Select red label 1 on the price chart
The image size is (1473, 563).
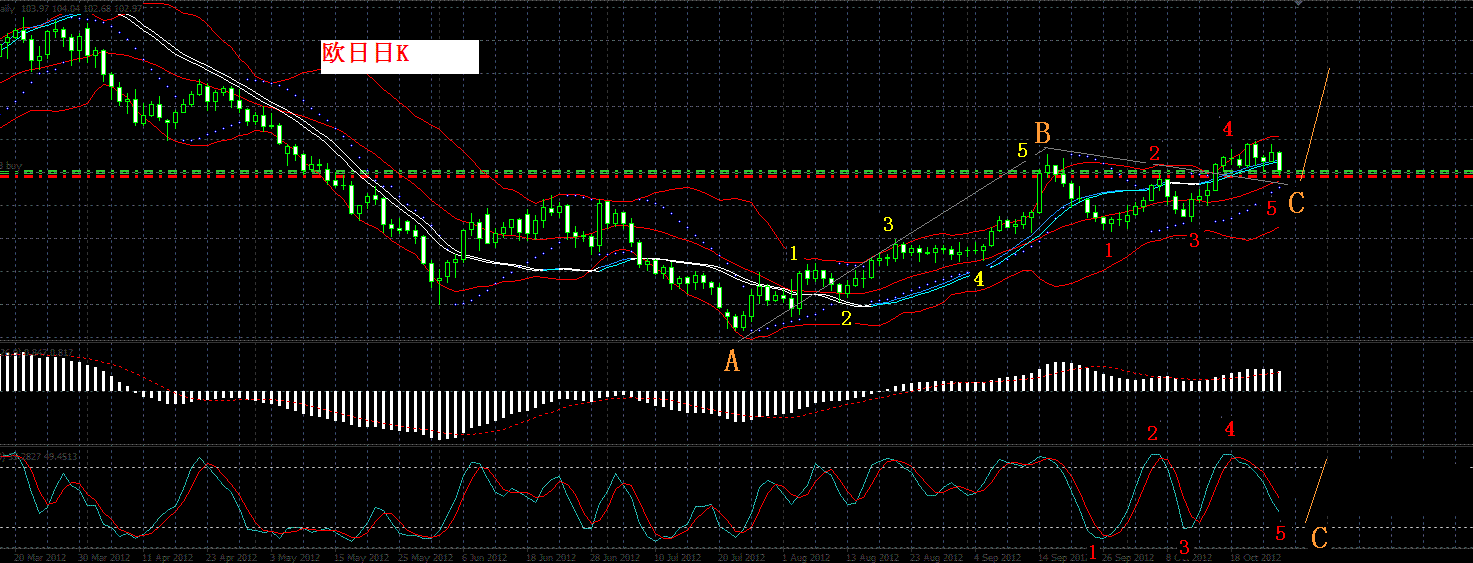1108,251
